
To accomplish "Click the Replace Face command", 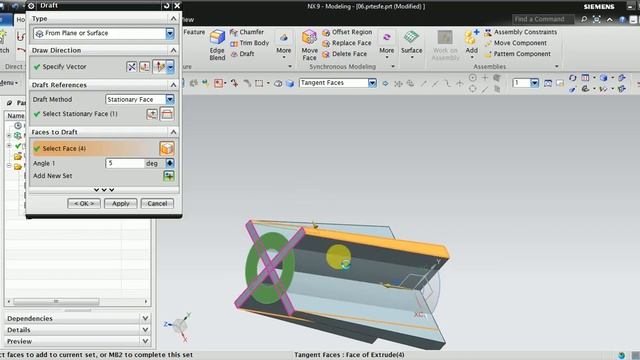I will click(x=347, y=43).
